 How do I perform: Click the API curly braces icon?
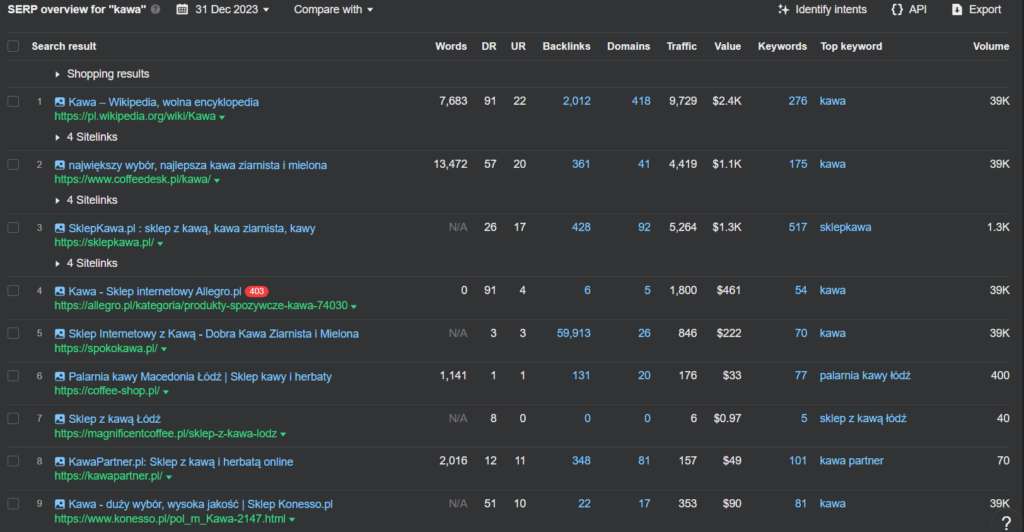[x=897, y=10]
